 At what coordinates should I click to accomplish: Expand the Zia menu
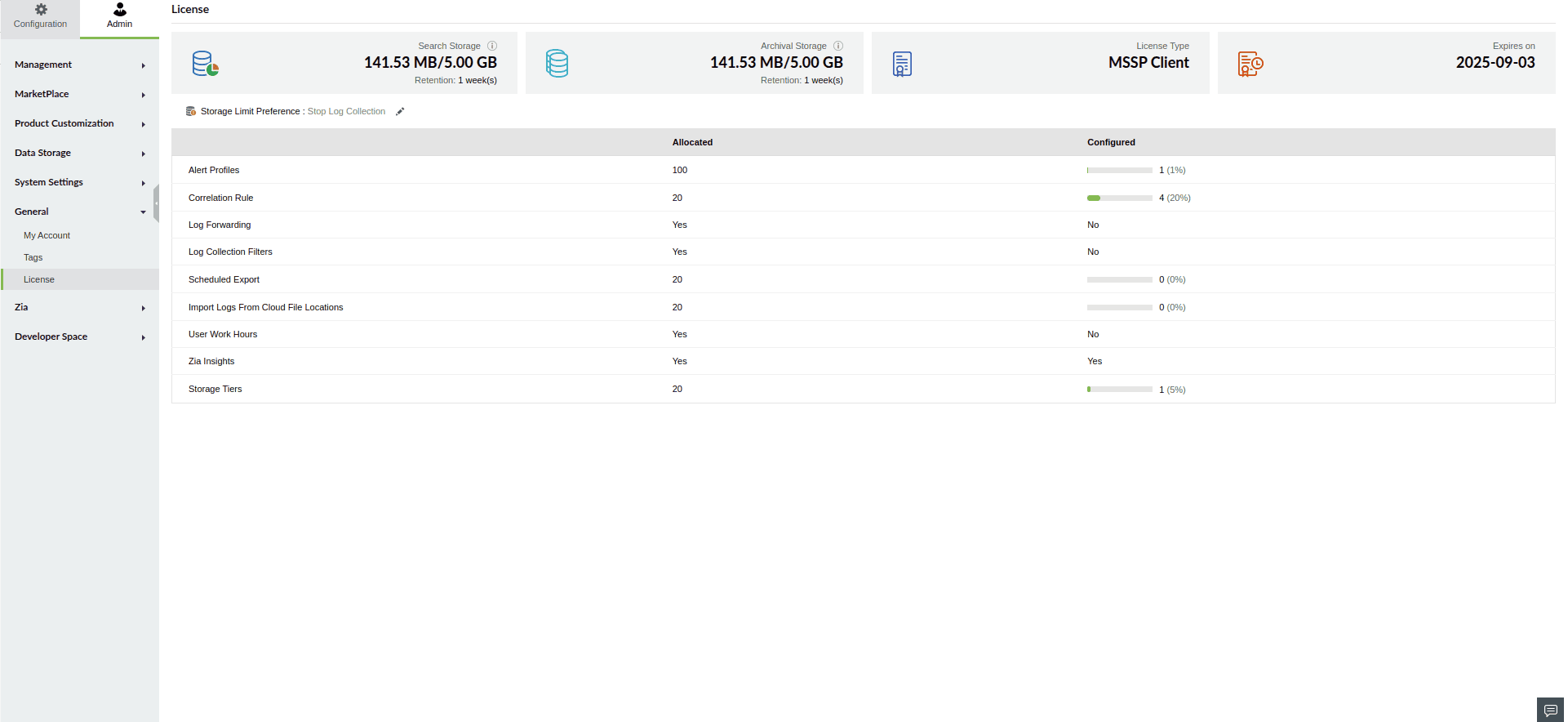coord(80,307)
